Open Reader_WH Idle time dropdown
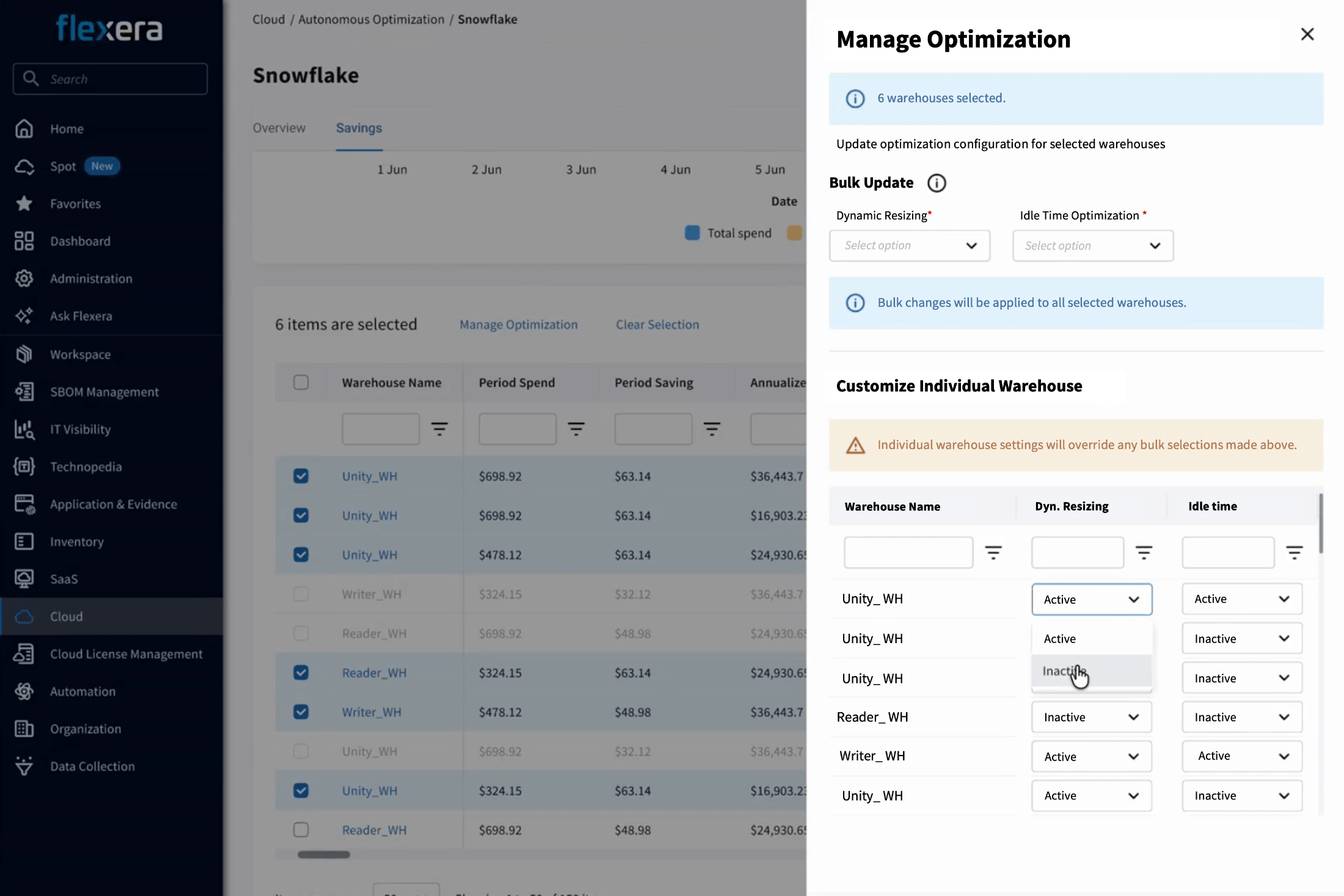The image size is (1344, 896). [x=1242, y=717]
